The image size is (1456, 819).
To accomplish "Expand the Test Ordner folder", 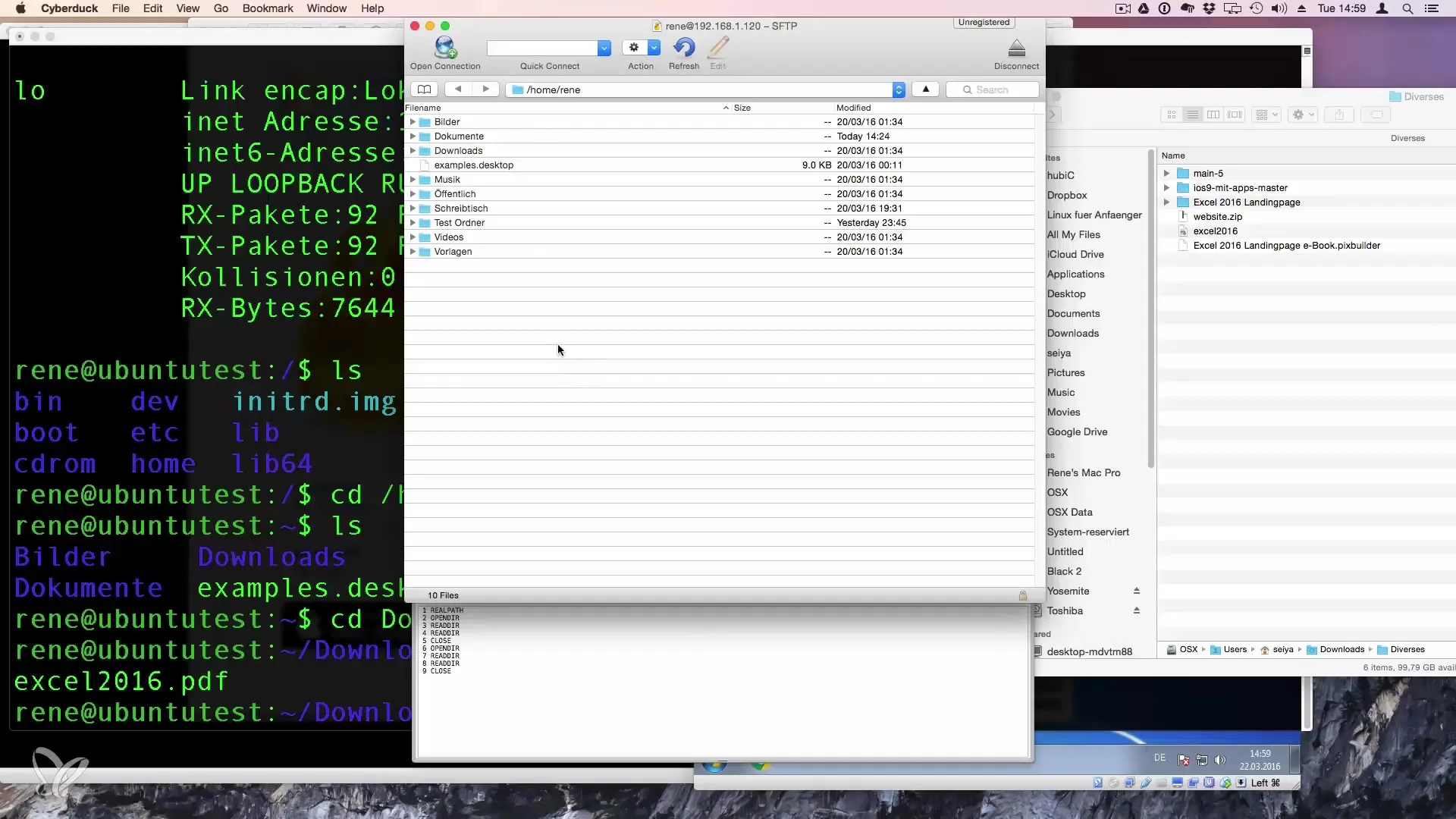I will 413,223.
